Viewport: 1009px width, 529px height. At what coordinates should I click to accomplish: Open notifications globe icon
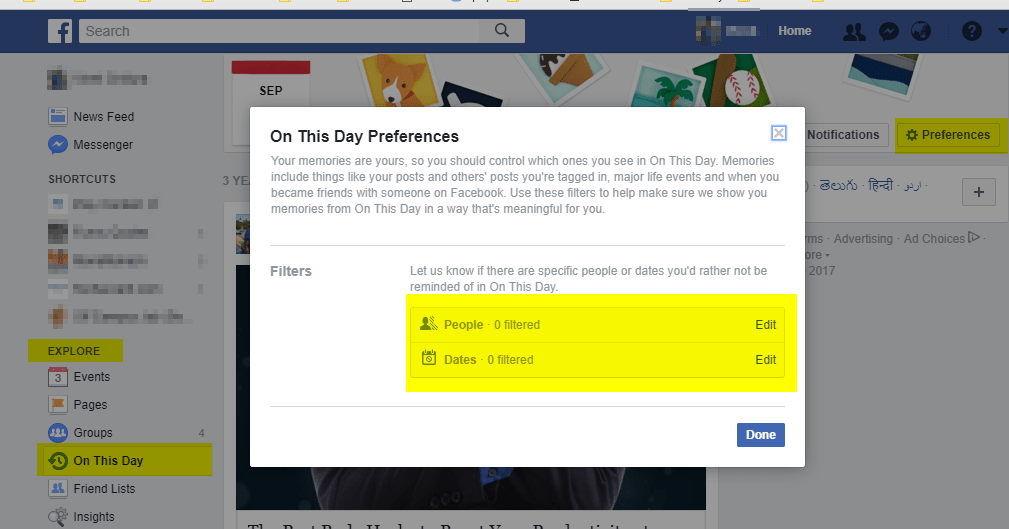coord(920,31)
